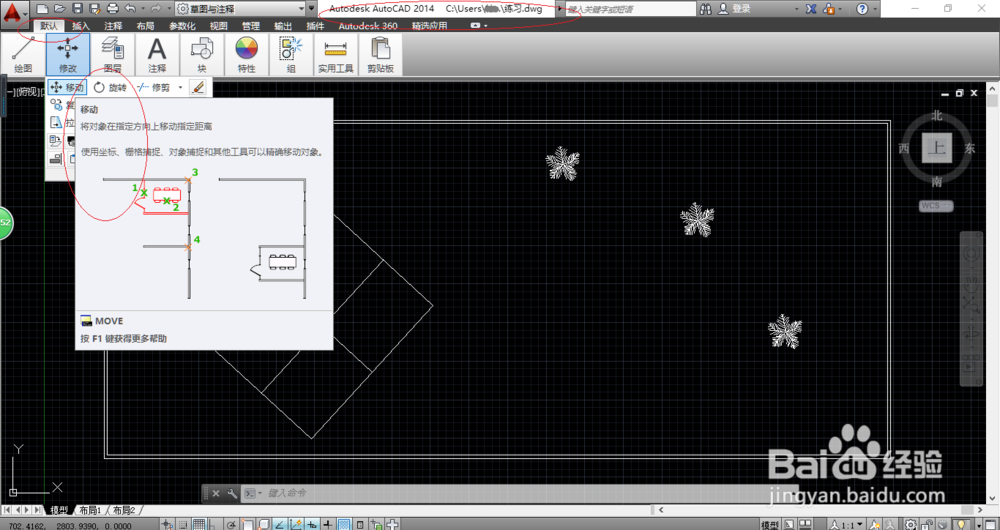
Task: Toggle Infer Constraints in status bar
Action: [166, 524]
